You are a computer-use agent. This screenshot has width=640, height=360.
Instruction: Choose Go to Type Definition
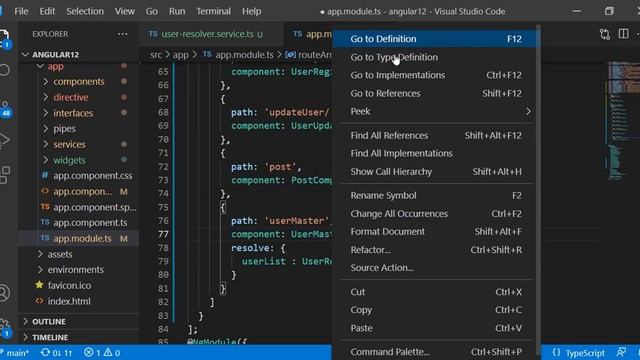tap(436, 57)
